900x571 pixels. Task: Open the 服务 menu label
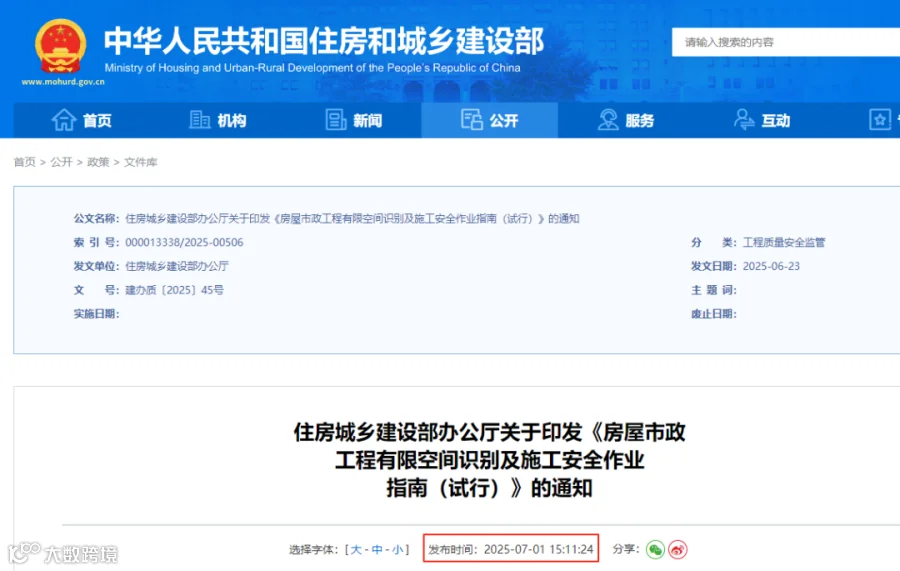pos(639,121)
